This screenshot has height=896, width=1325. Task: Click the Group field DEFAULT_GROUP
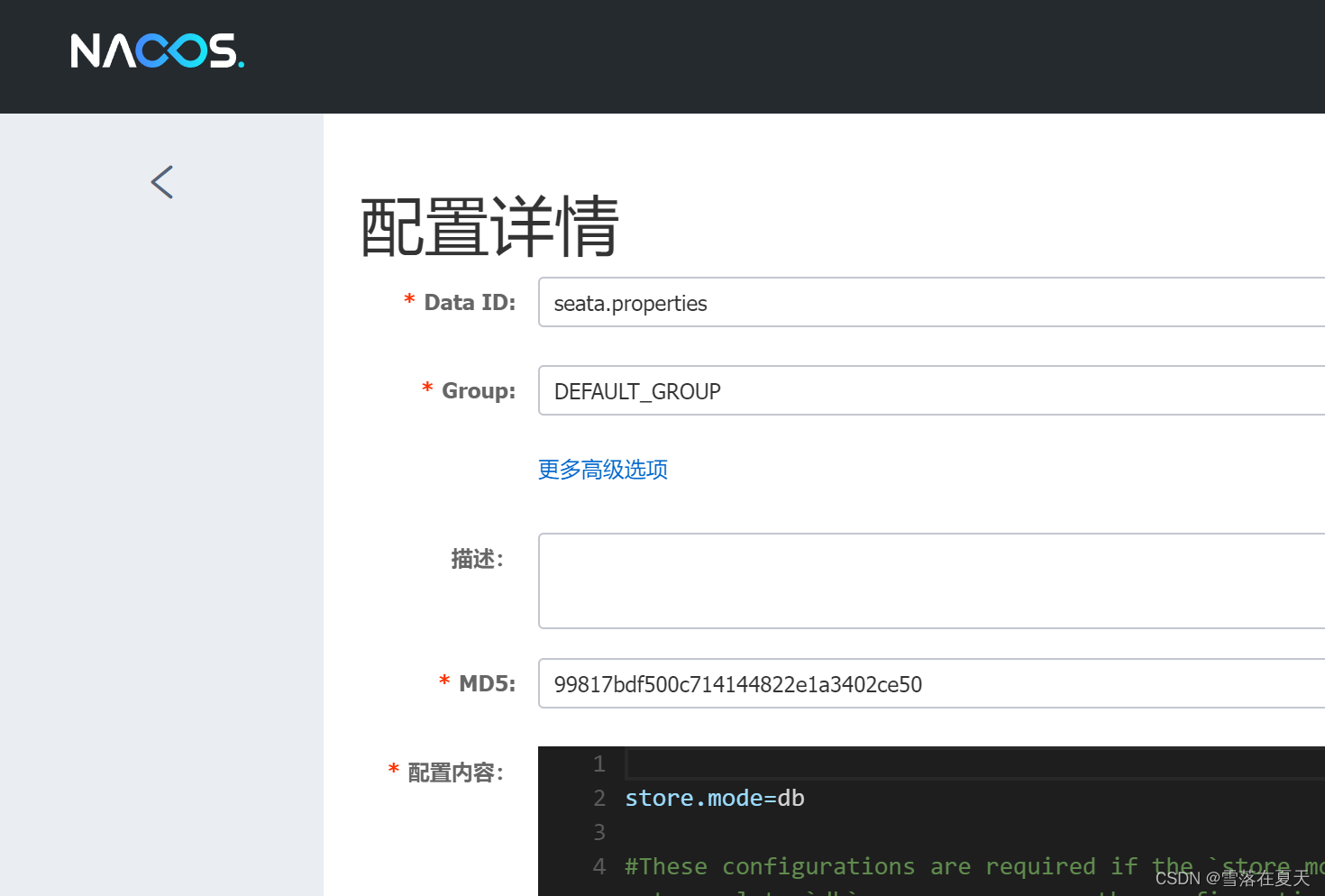click(x=931, y=390)
